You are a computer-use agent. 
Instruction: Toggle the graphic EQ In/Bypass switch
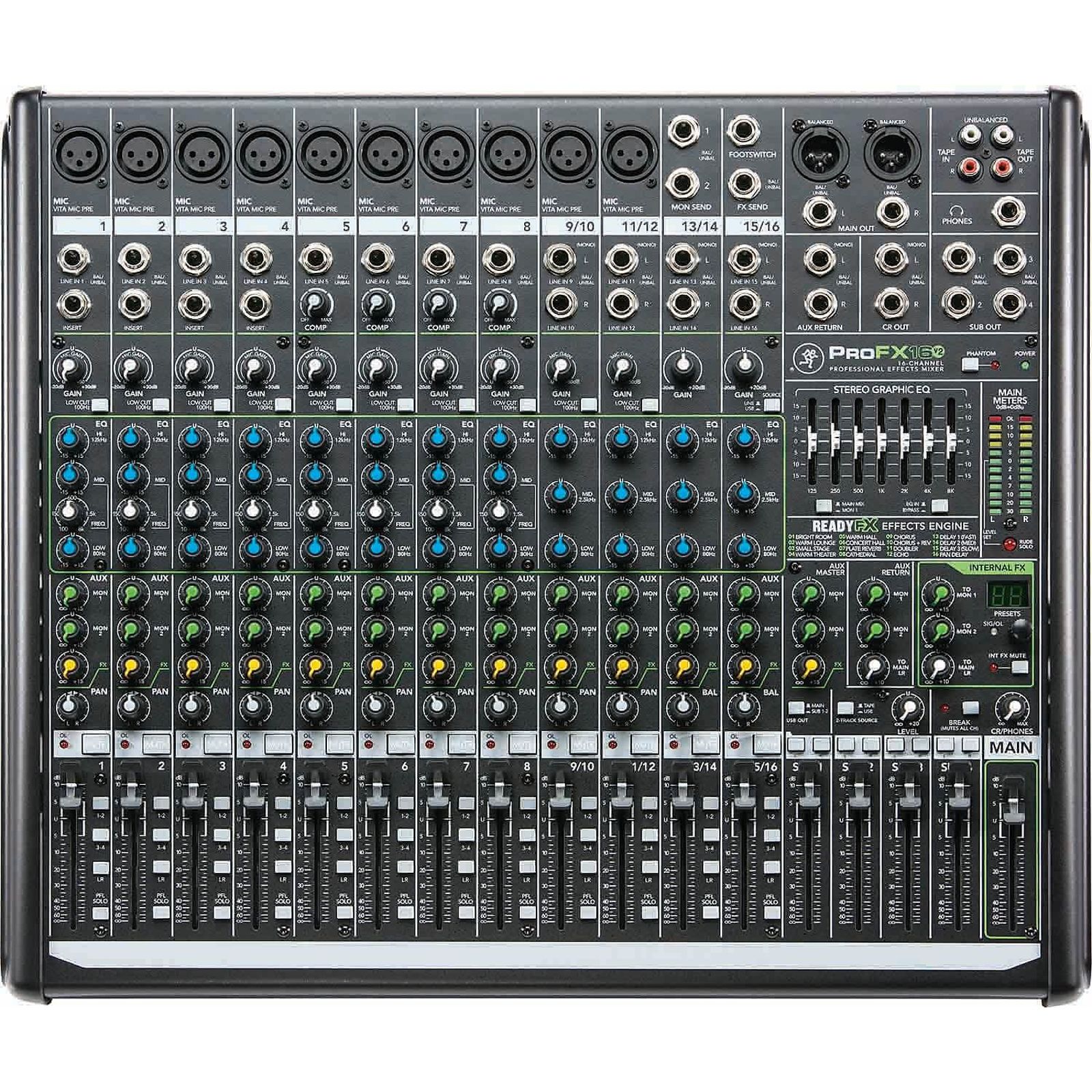pyautogui.click(x=940, y=506)
